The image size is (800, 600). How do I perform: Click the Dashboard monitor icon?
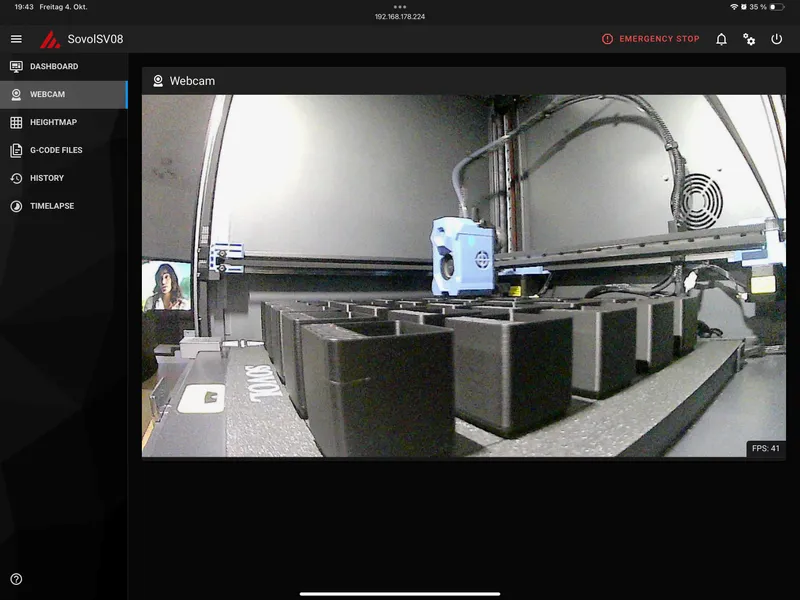tap(16, 66)
